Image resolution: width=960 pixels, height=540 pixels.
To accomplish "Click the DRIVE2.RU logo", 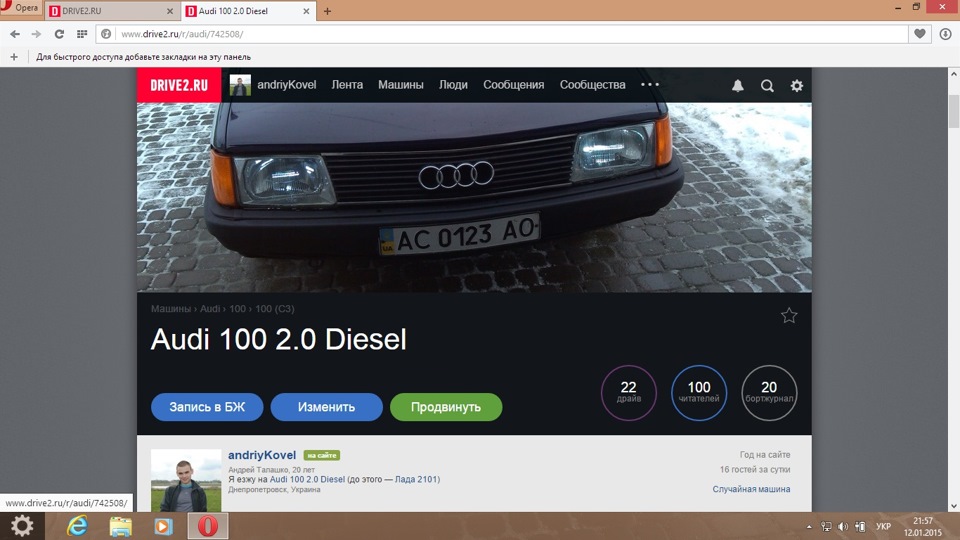I will coord(179,85).
